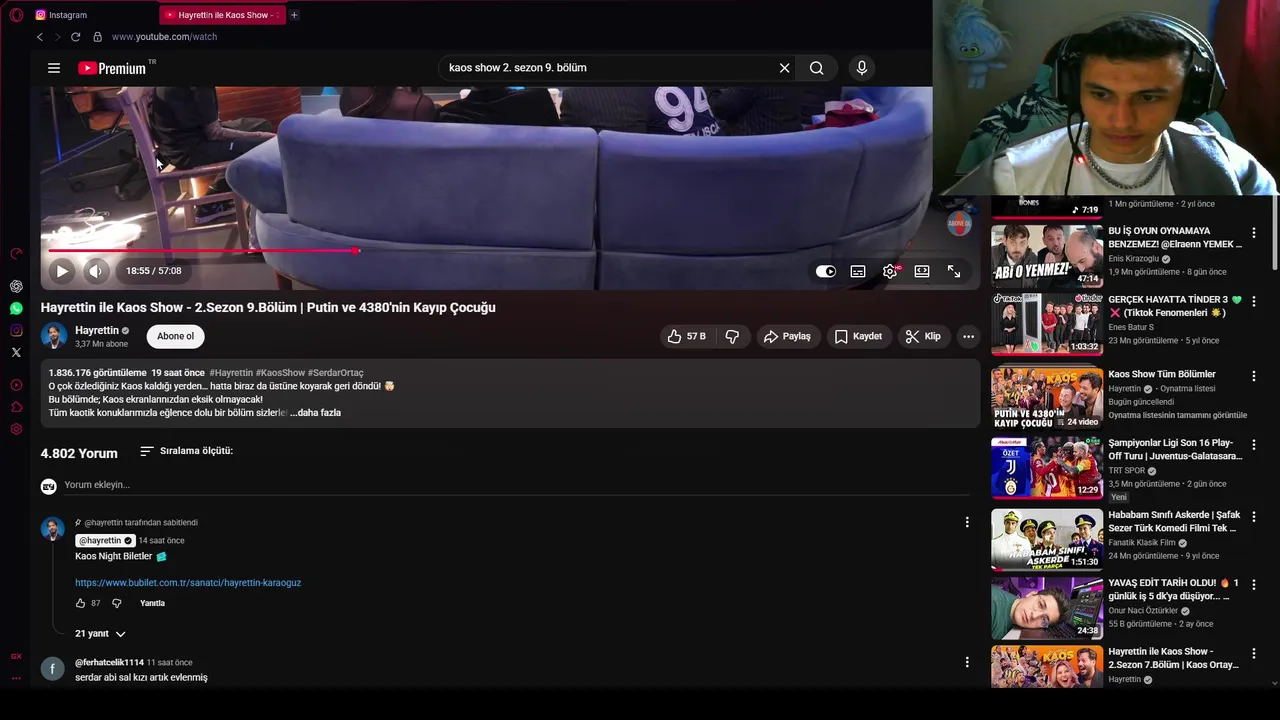Dislike the video thumbs down
Viewport: 1280px width, 720px height.
pyautogui.click(x=732, y=336)
